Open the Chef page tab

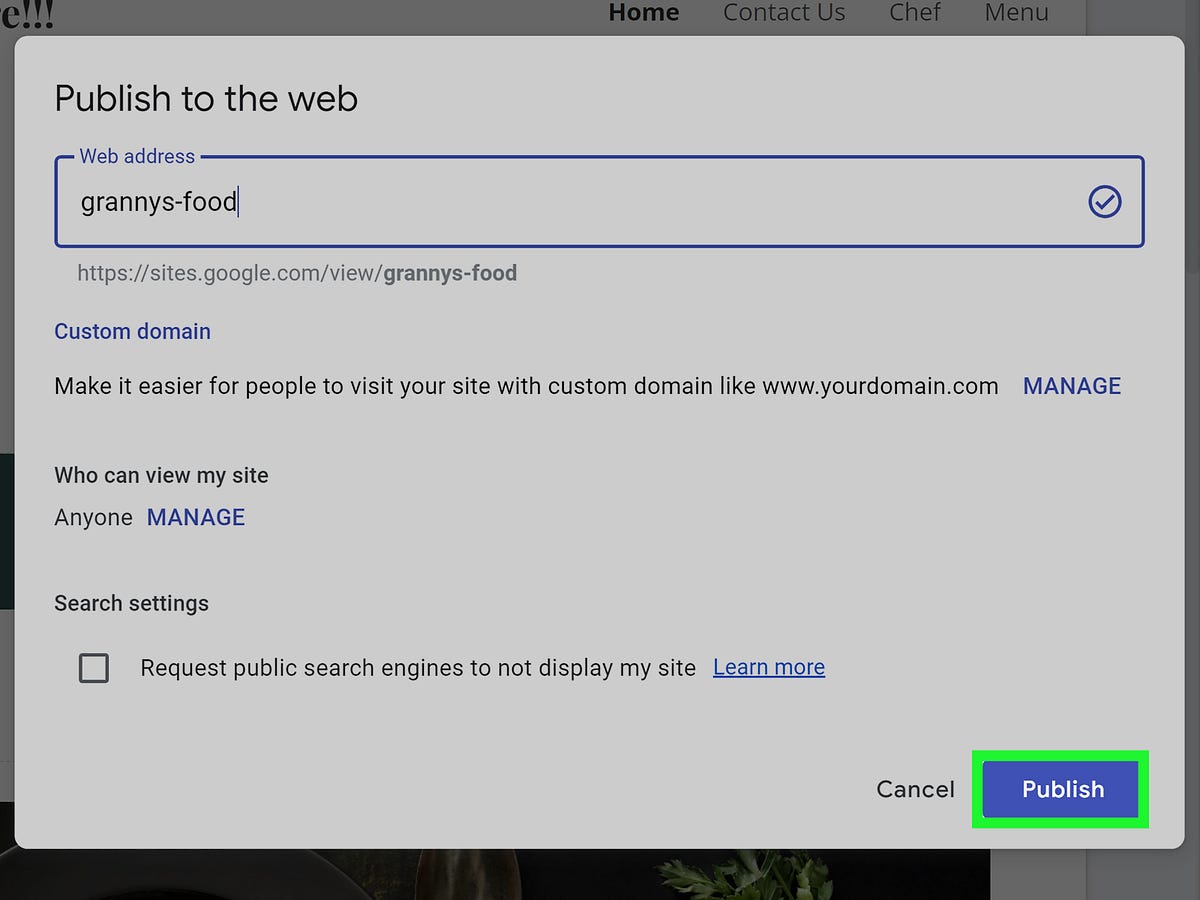[x=914, y=13]
